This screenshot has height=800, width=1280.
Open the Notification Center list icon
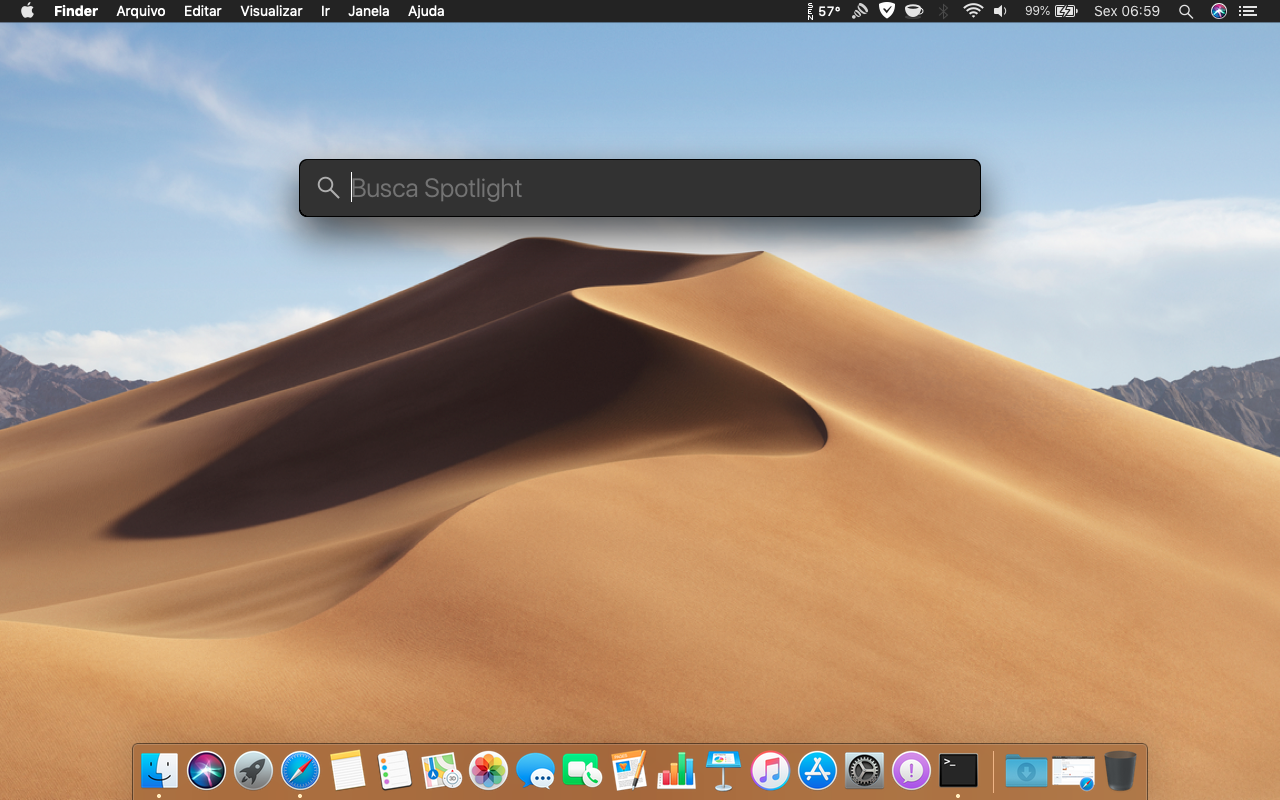(1247, 11)
